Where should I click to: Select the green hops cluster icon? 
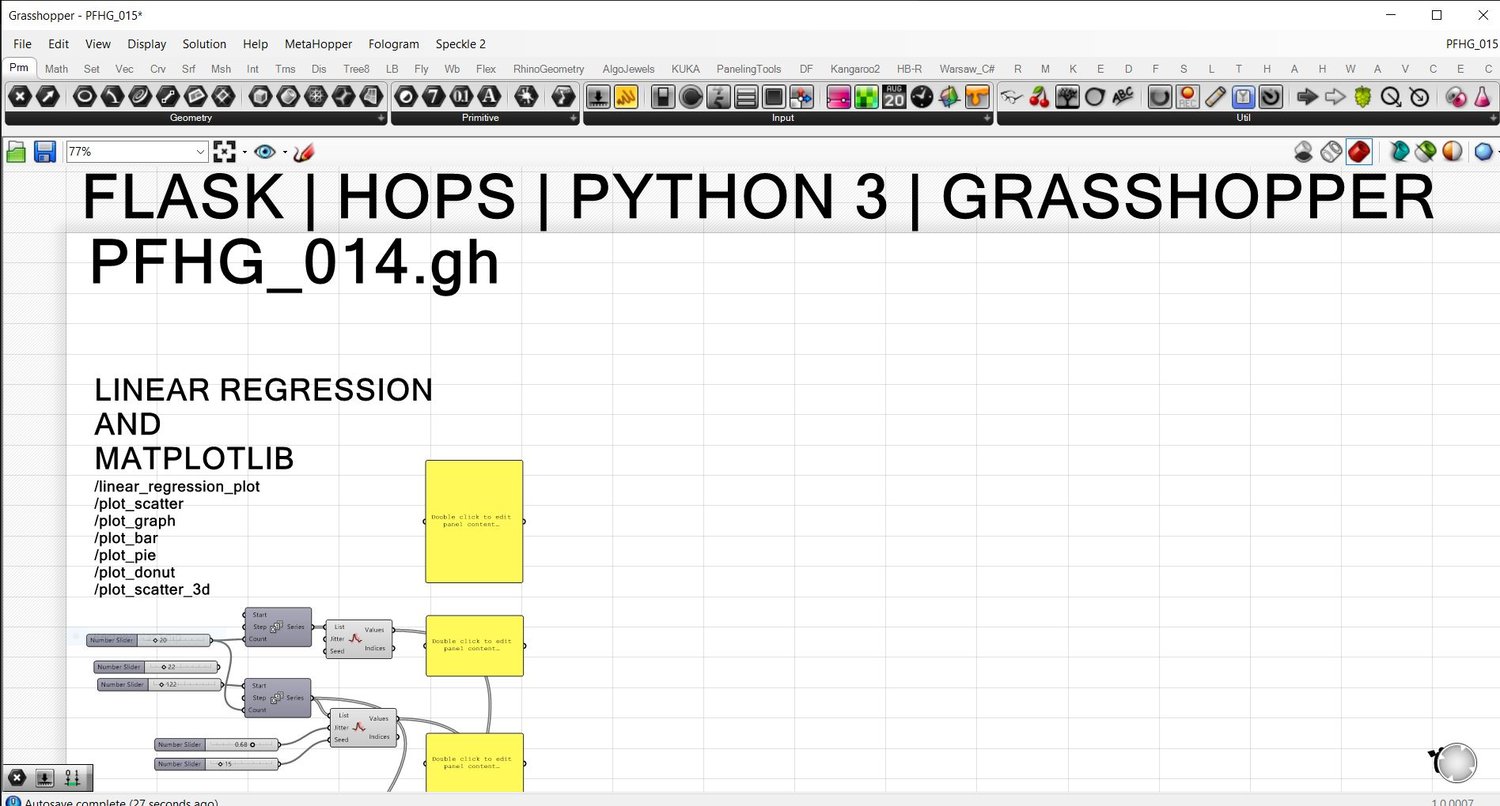click(x=1362, y=97)
